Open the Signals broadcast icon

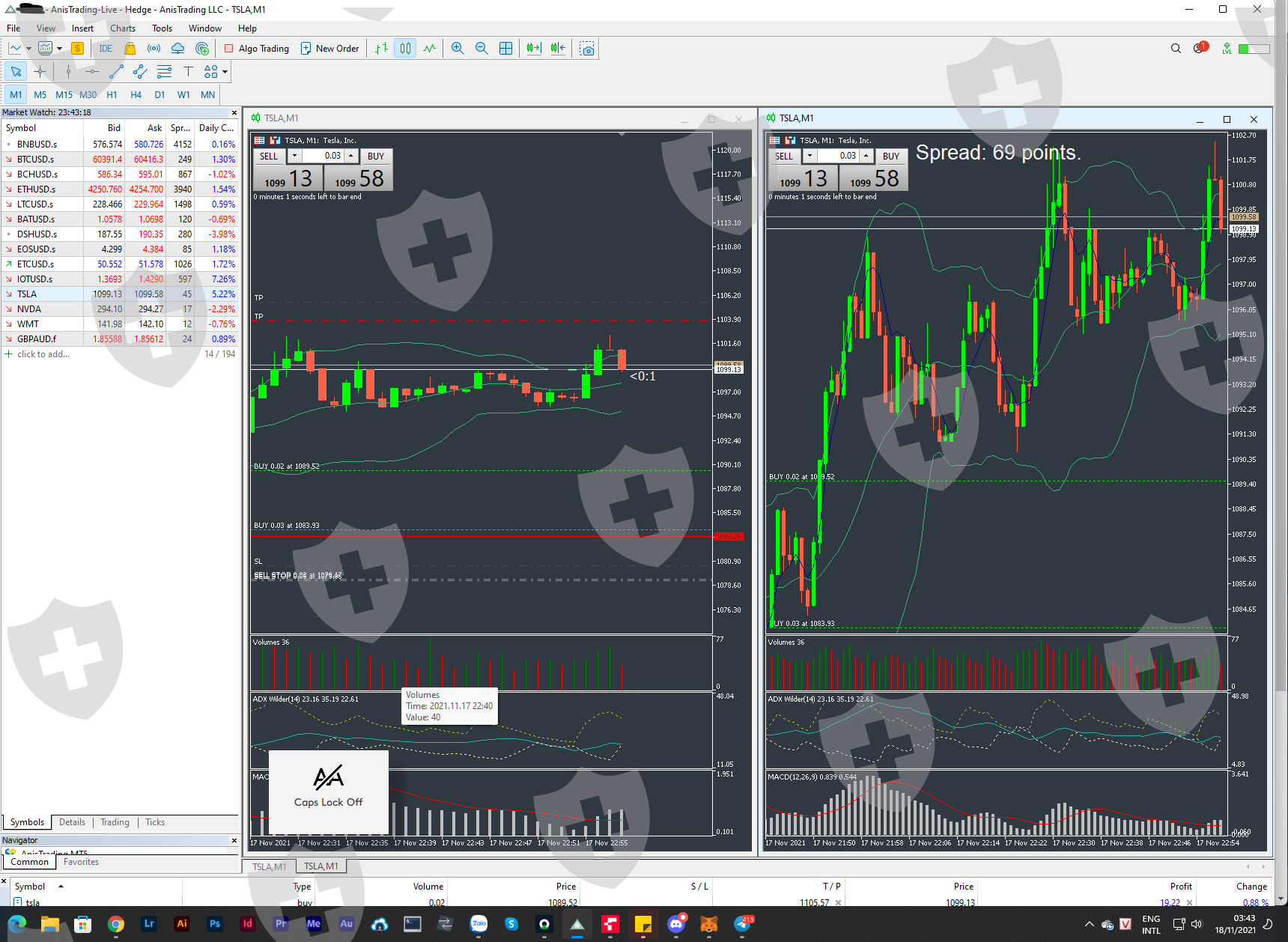click(x=154, y=49)
